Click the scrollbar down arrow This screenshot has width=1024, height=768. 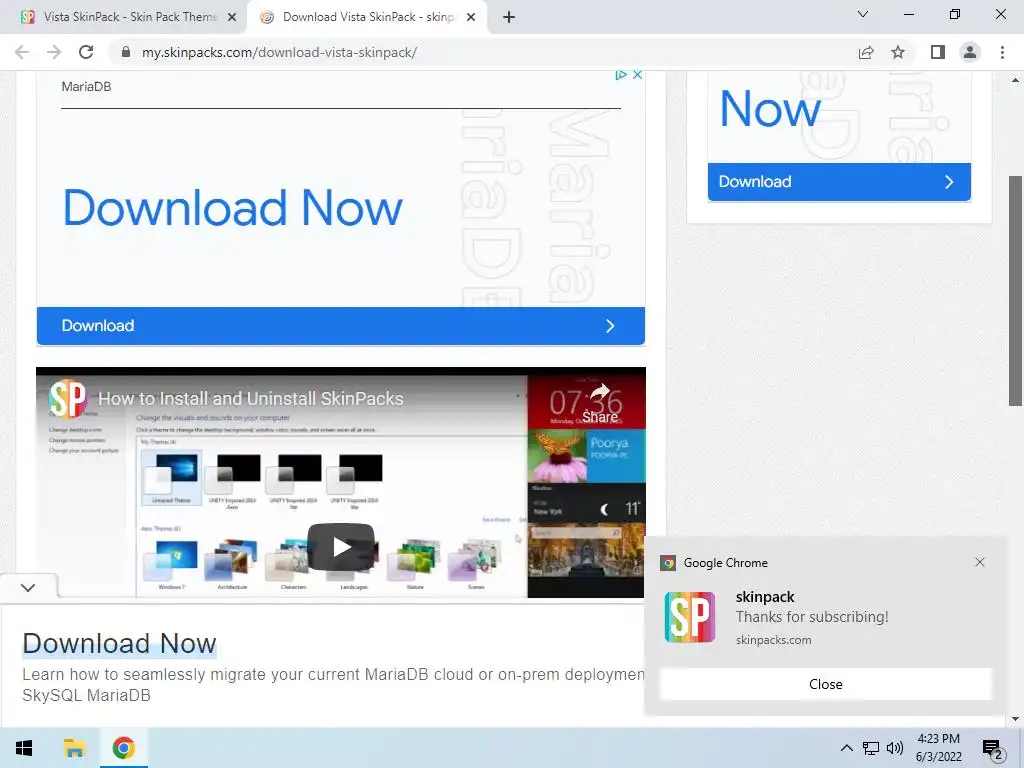[x=1015, y=719]
